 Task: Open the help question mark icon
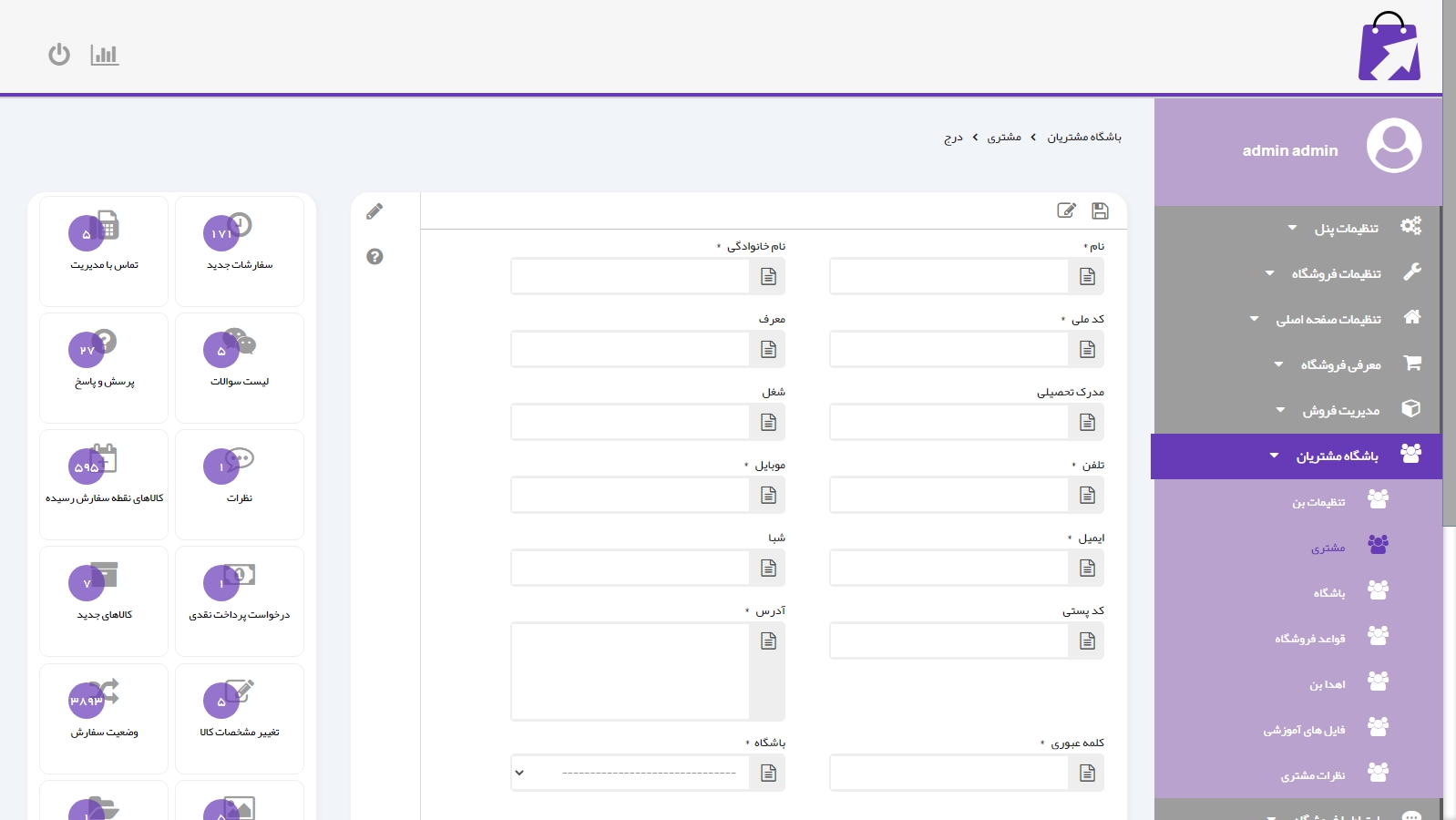(374, 257)
